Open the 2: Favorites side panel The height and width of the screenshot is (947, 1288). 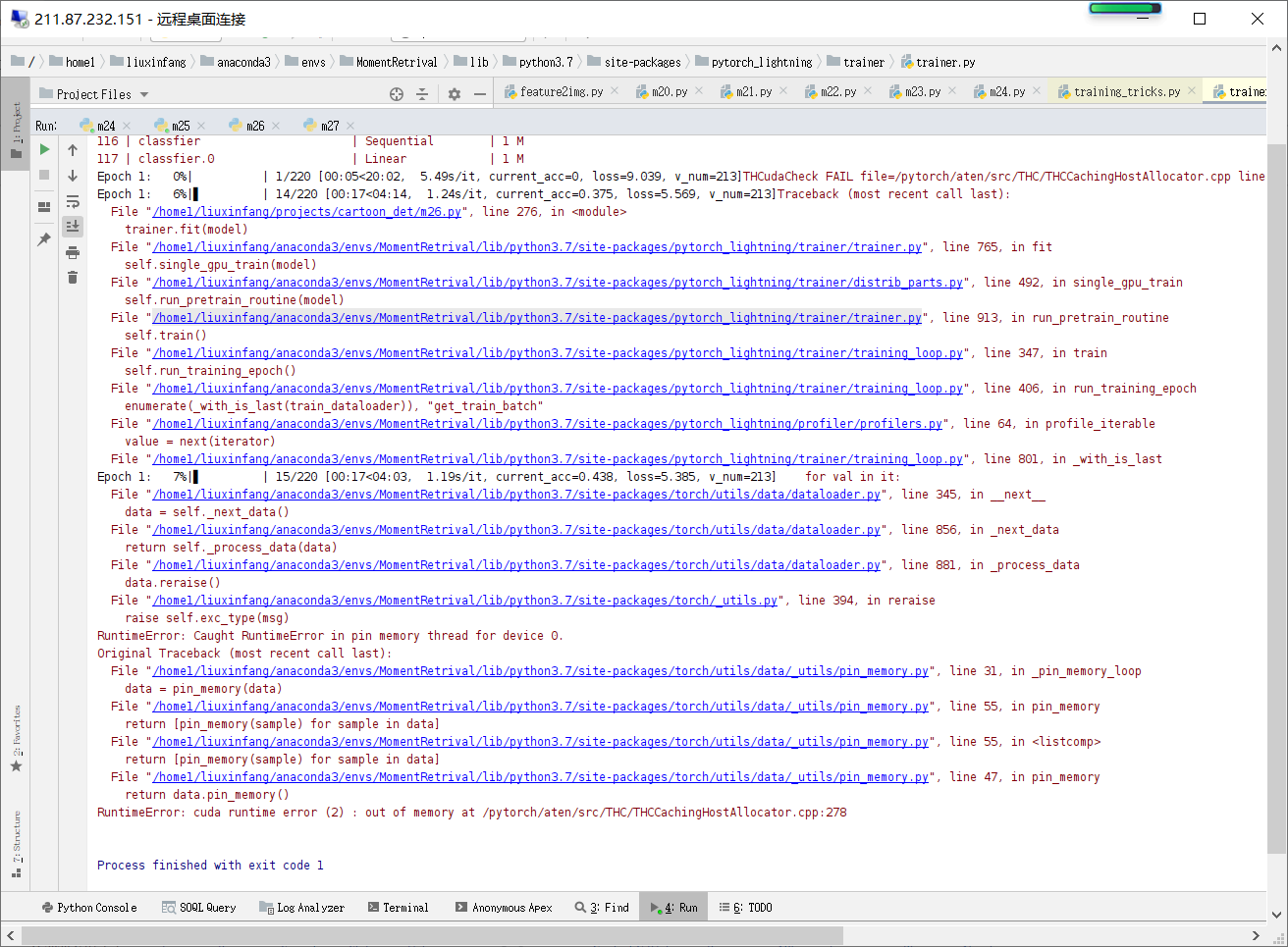pyautogui.click(x=16, y=738)
